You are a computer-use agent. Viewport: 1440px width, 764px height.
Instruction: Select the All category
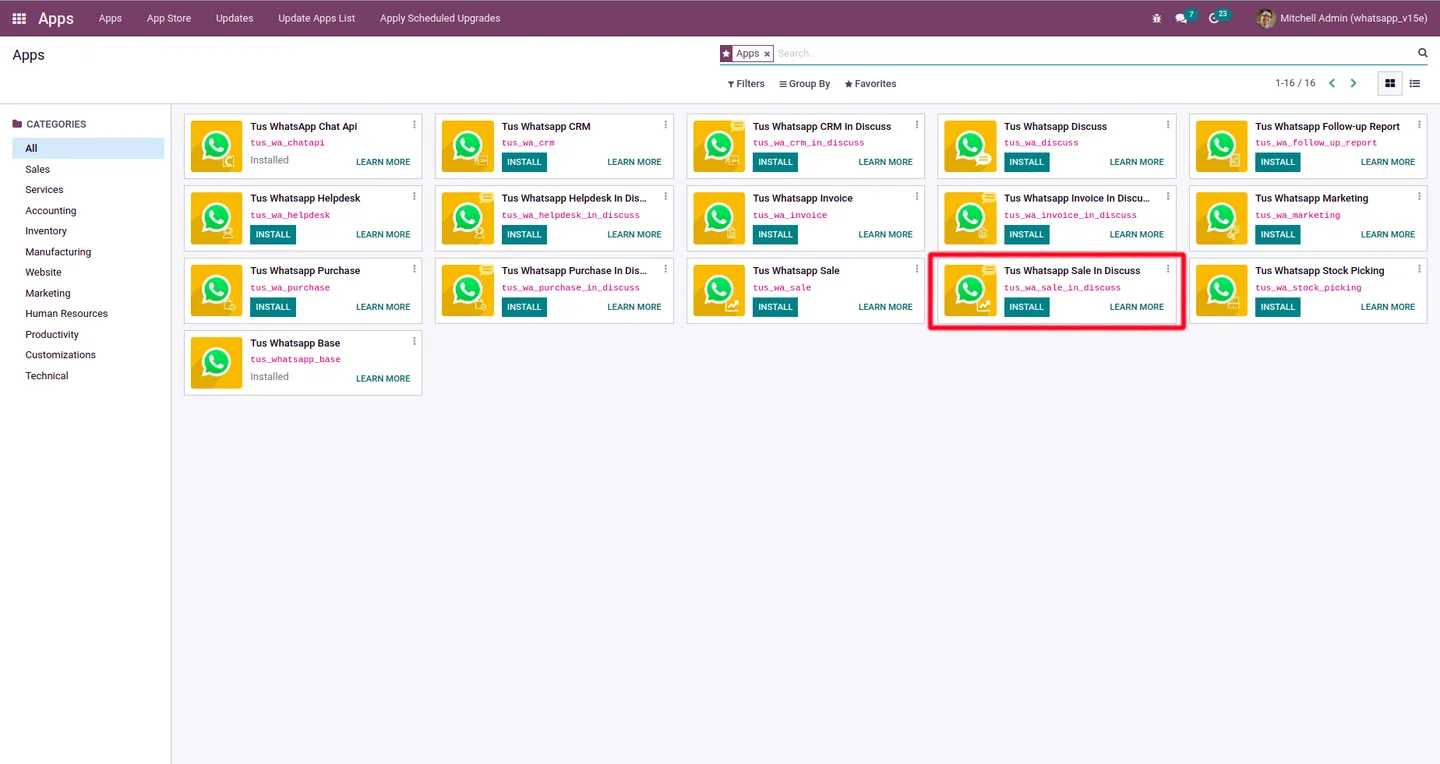pos(88,148)
